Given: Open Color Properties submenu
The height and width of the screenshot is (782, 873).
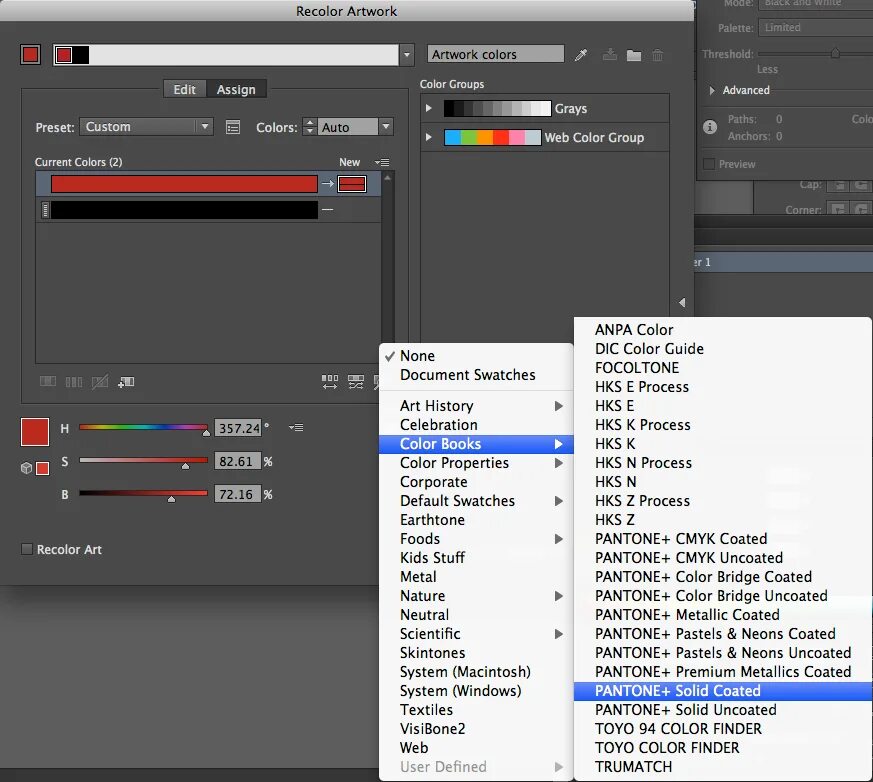Looking at the screenshot, I should 476,463.
